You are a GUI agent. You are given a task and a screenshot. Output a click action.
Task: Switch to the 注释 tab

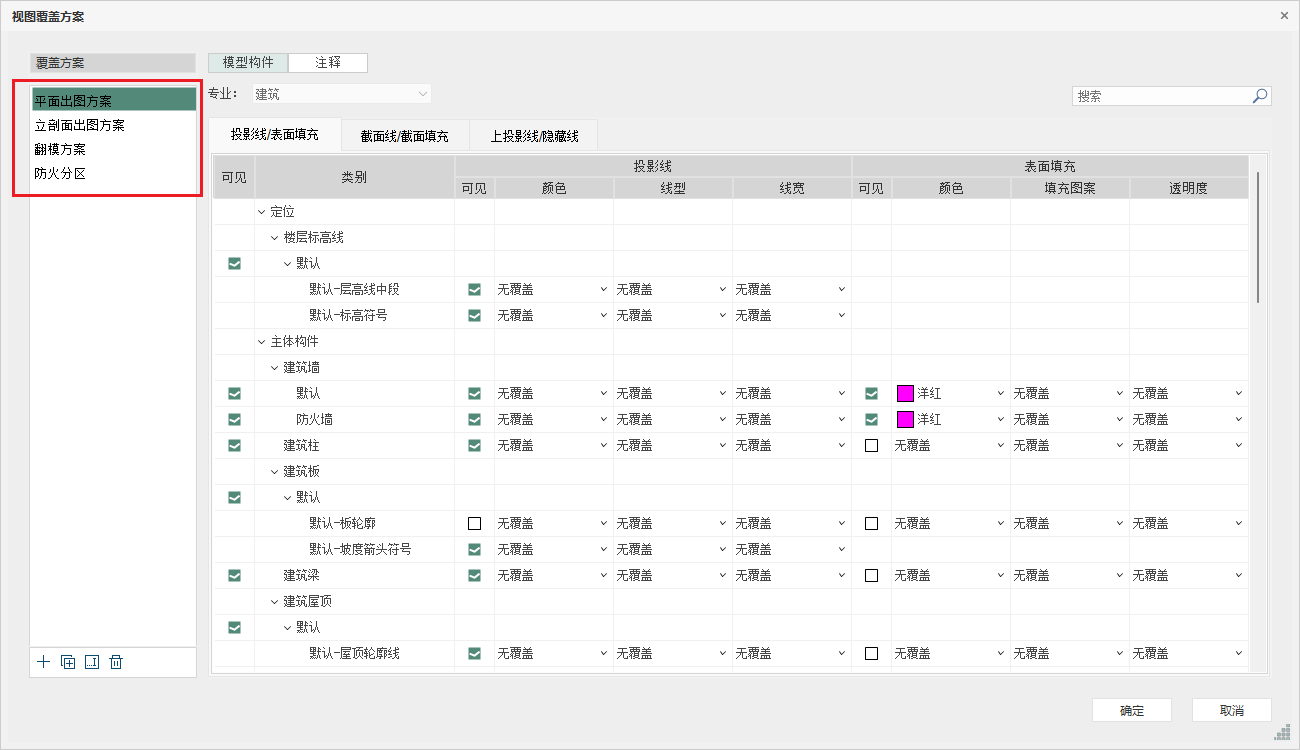328,62
